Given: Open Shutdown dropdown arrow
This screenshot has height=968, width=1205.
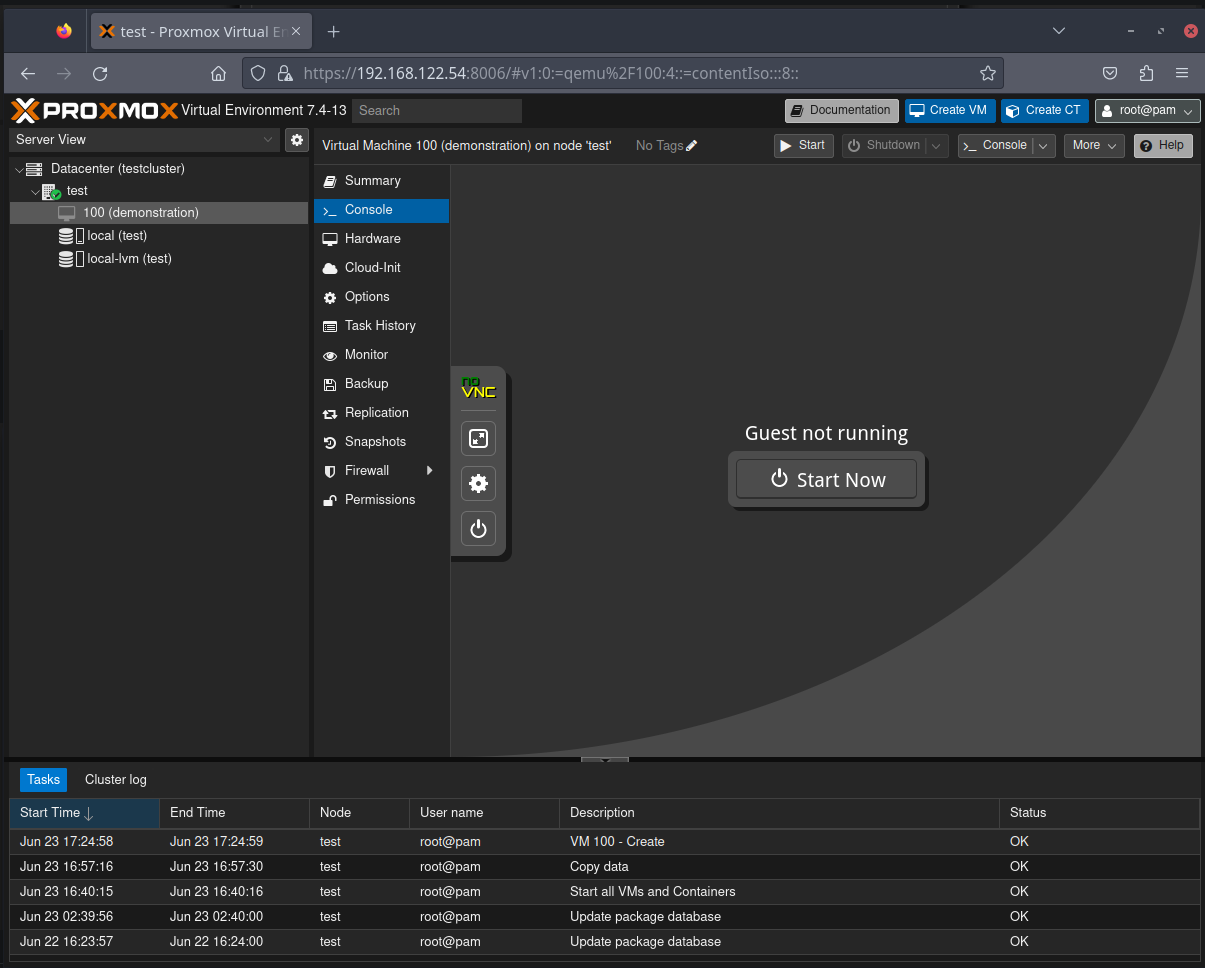Looking at the screenshot, I should tap(936, 146).
